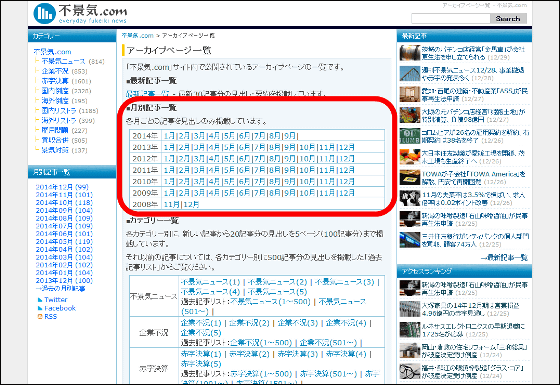
Task: Open 企業不況(3) in the category table
Action: (x=298, y=323)
